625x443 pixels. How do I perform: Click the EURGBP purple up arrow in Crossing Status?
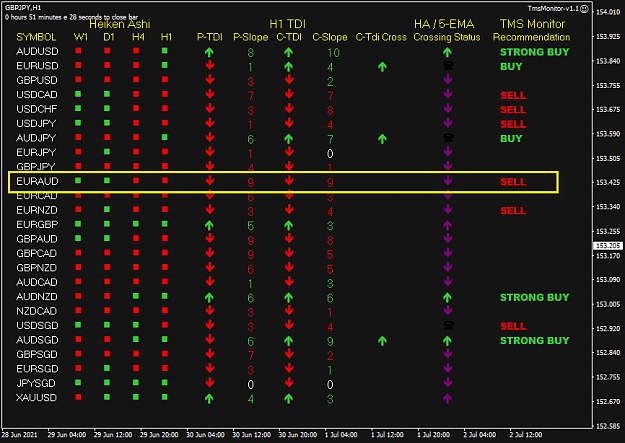[447, 225]
